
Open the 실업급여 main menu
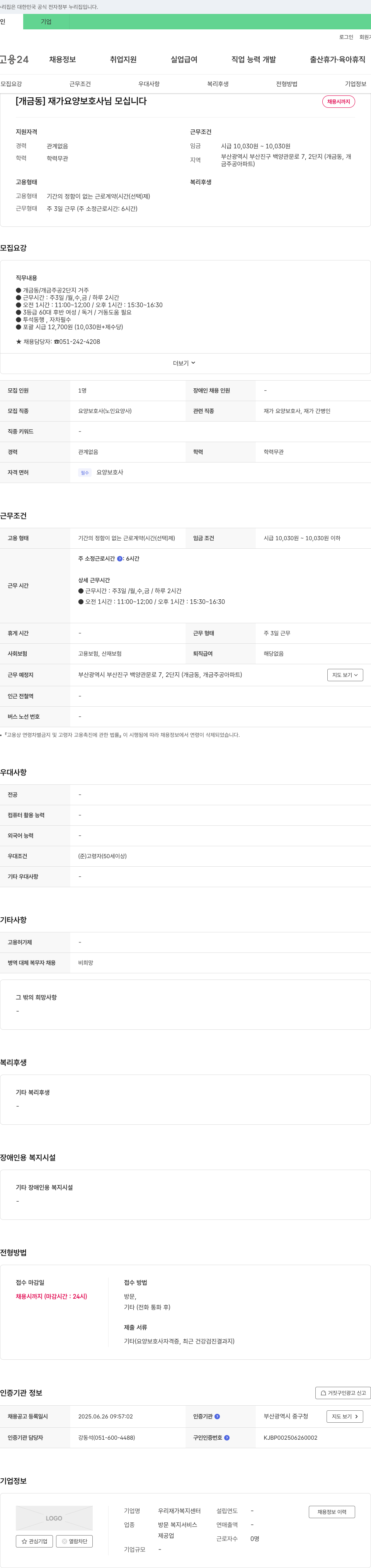[184, 60]
